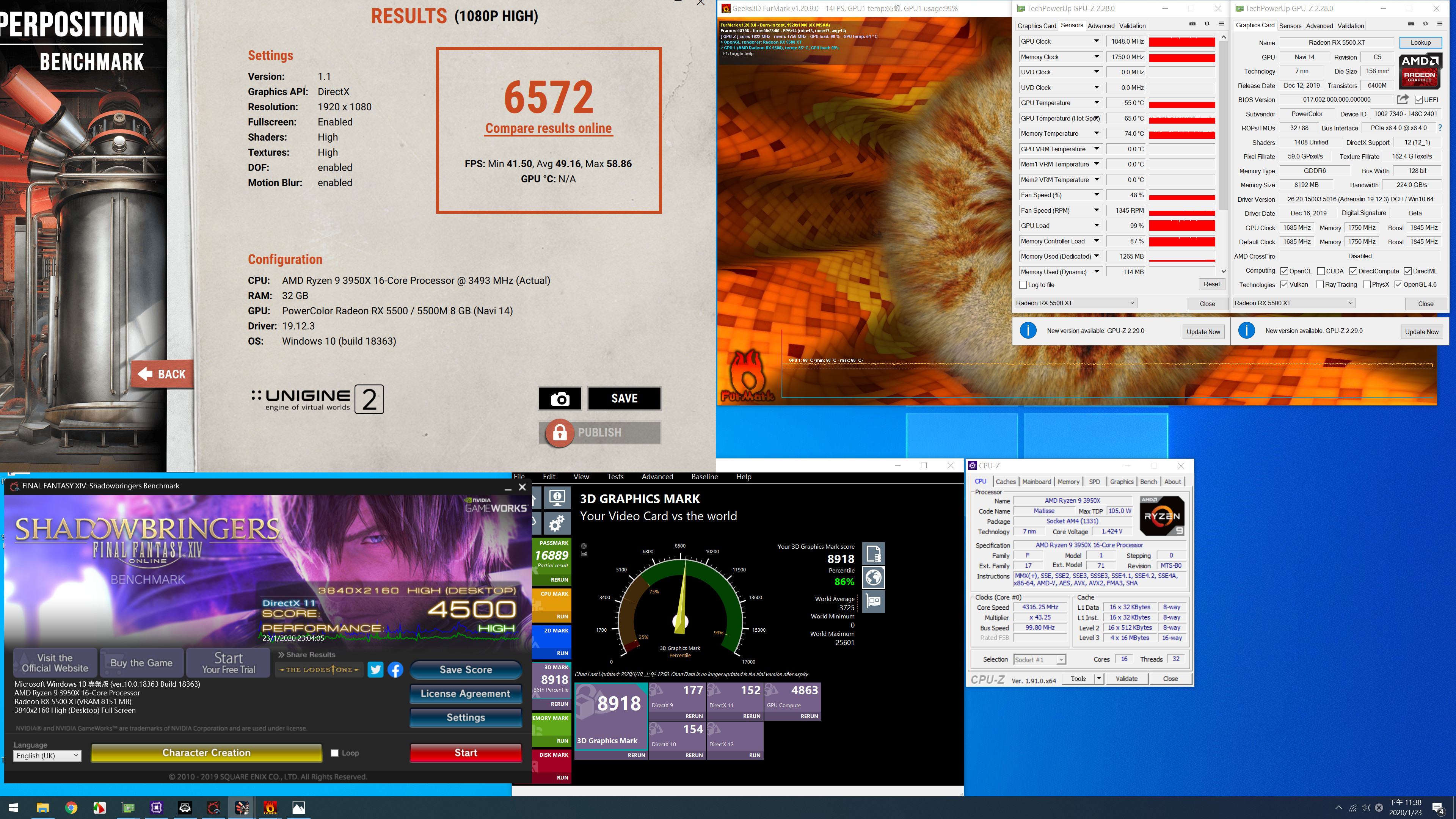Screen dimensions: 1456x819
Task: Click GPU-Z hamburger menu icon in Sensors window
Action: (x=1221, y=24)
